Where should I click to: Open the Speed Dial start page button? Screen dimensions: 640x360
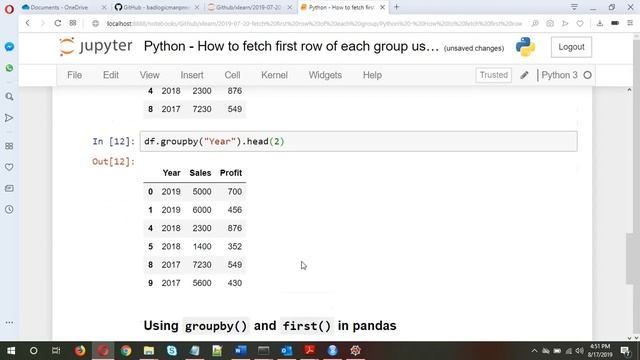click(x=73, y=23)
